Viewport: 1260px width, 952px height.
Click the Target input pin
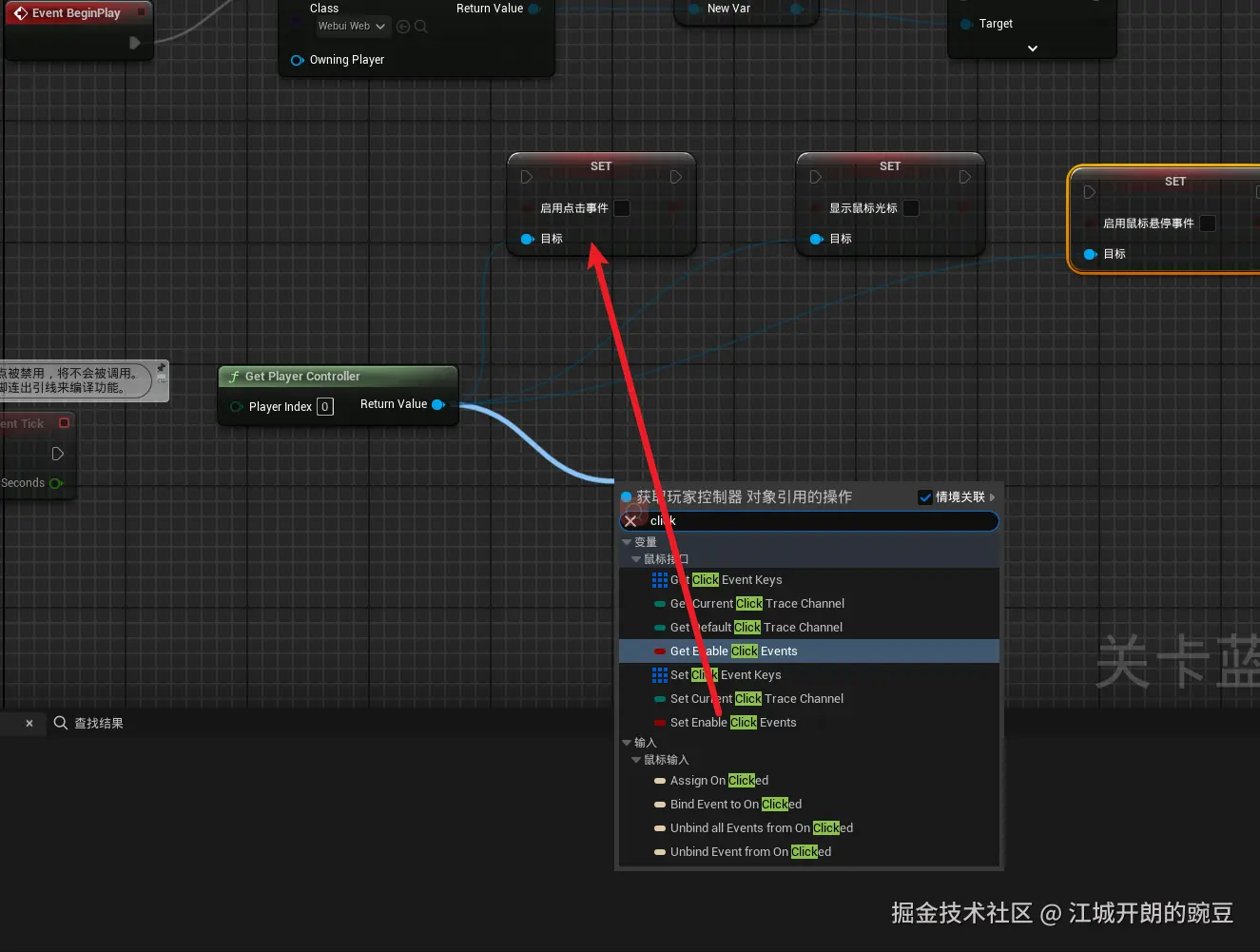pyautogui.click(x=966, y=24)
